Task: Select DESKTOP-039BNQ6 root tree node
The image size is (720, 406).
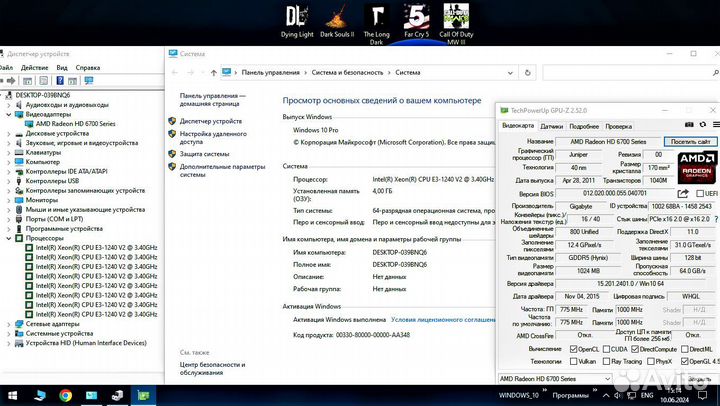Action: pos(43,95)
